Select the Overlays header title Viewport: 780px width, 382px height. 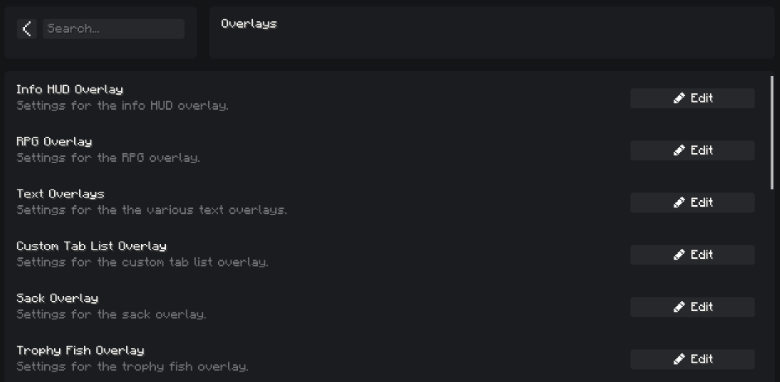[x=249, y=24]
